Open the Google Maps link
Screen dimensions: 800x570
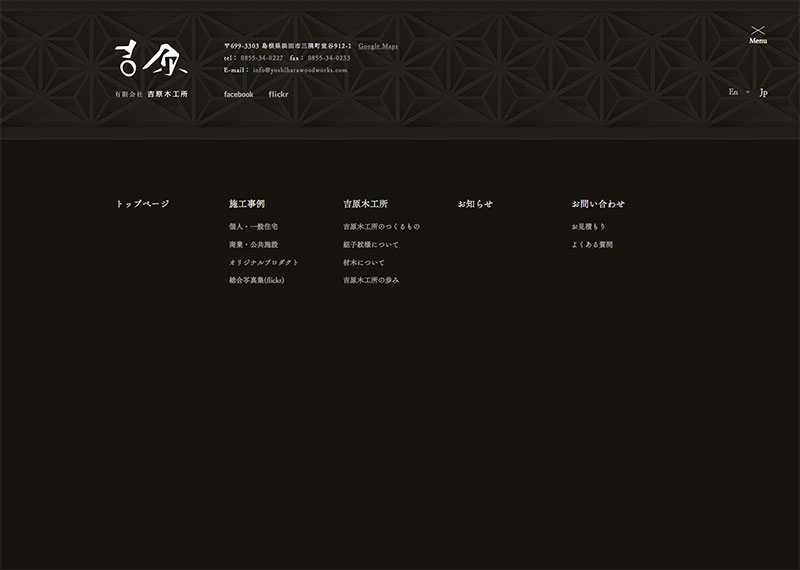tap(378, 46)
